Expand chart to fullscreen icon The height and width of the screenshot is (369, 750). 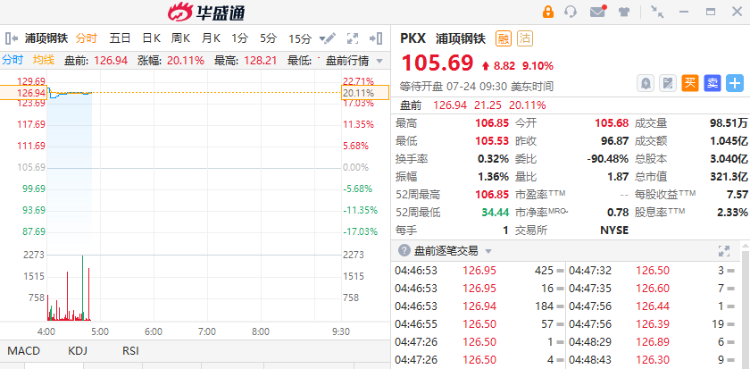coord(352,38)
